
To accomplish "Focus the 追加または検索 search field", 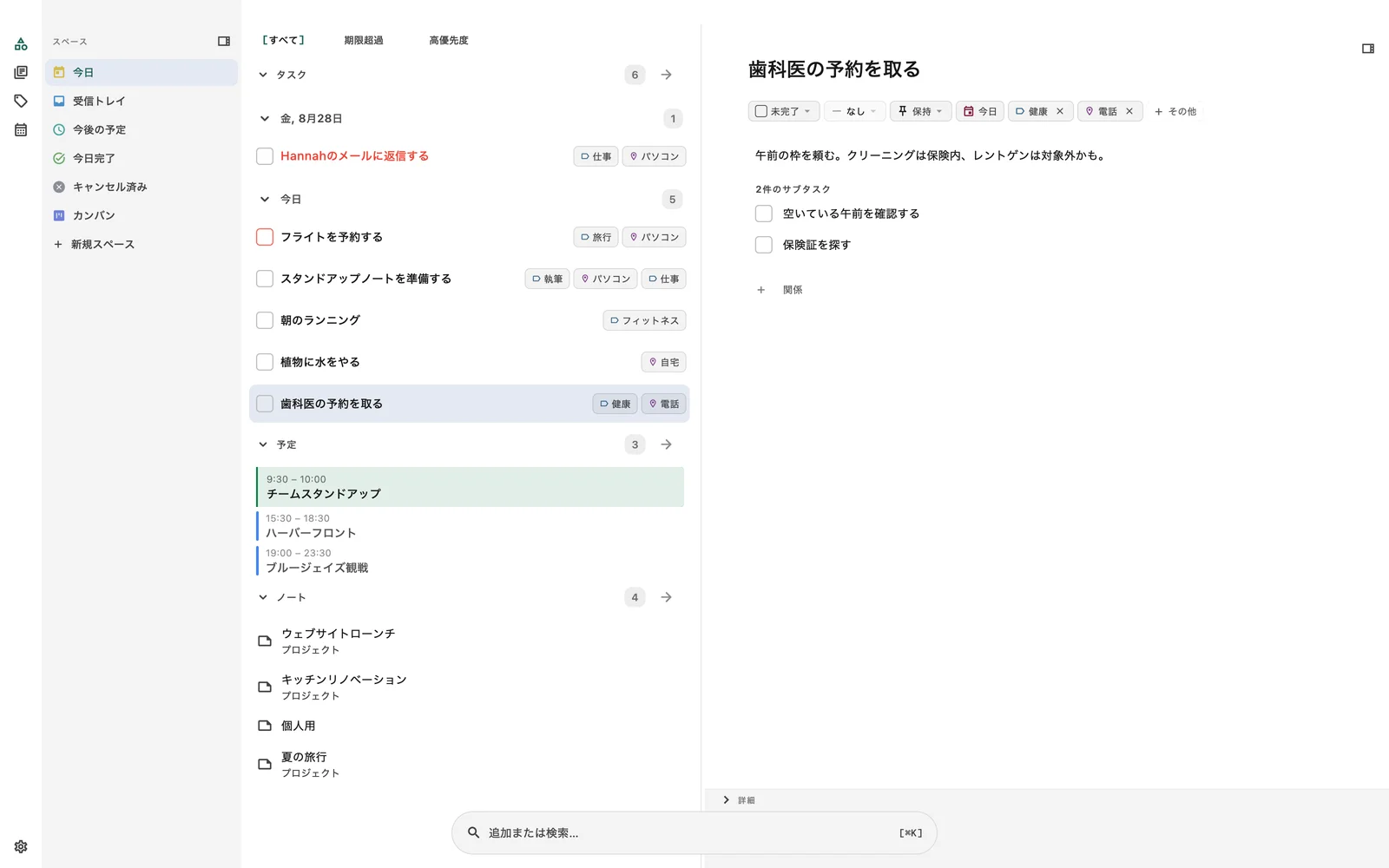I will point(694,833).
